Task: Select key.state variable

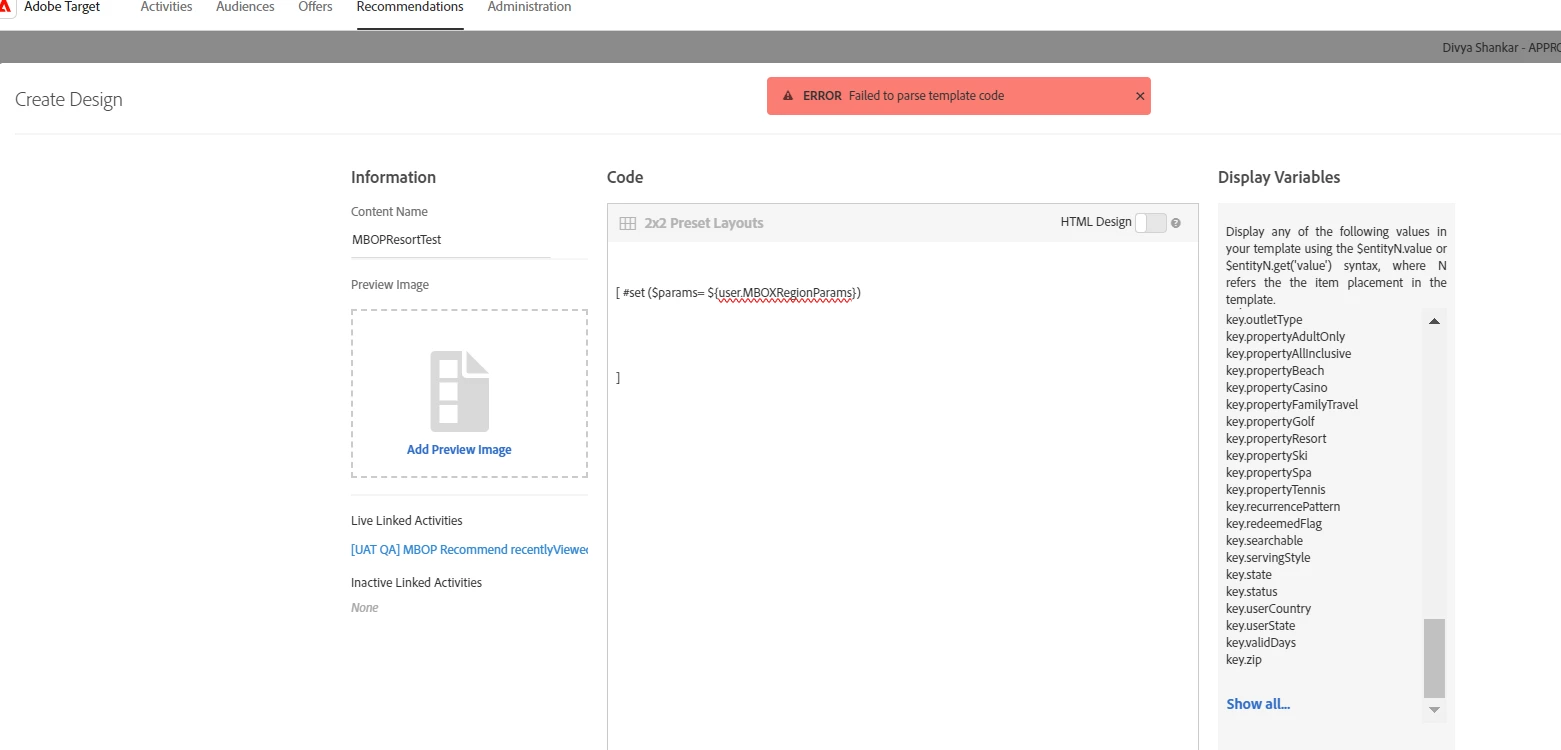Action: [1249, 575]
